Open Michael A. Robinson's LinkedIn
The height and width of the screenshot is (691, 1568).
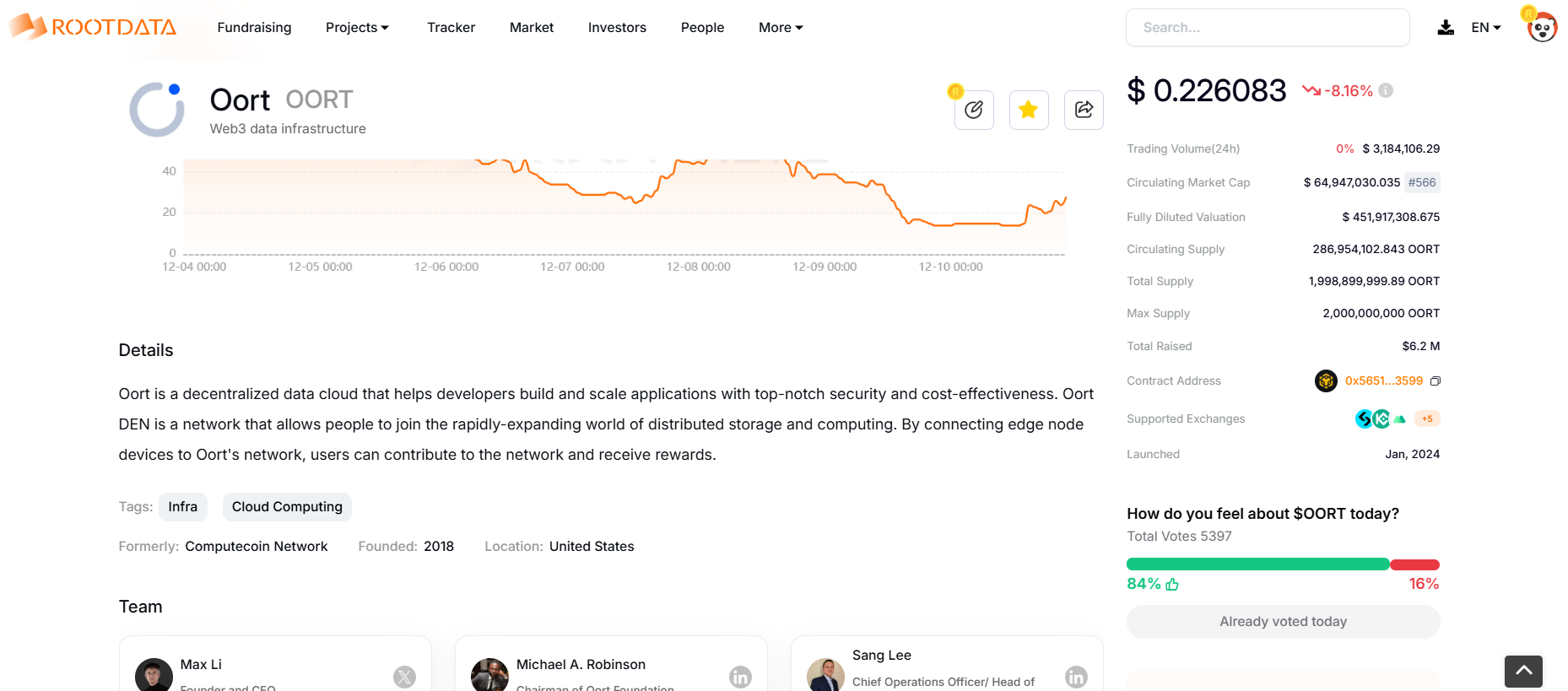click(740, 677)
